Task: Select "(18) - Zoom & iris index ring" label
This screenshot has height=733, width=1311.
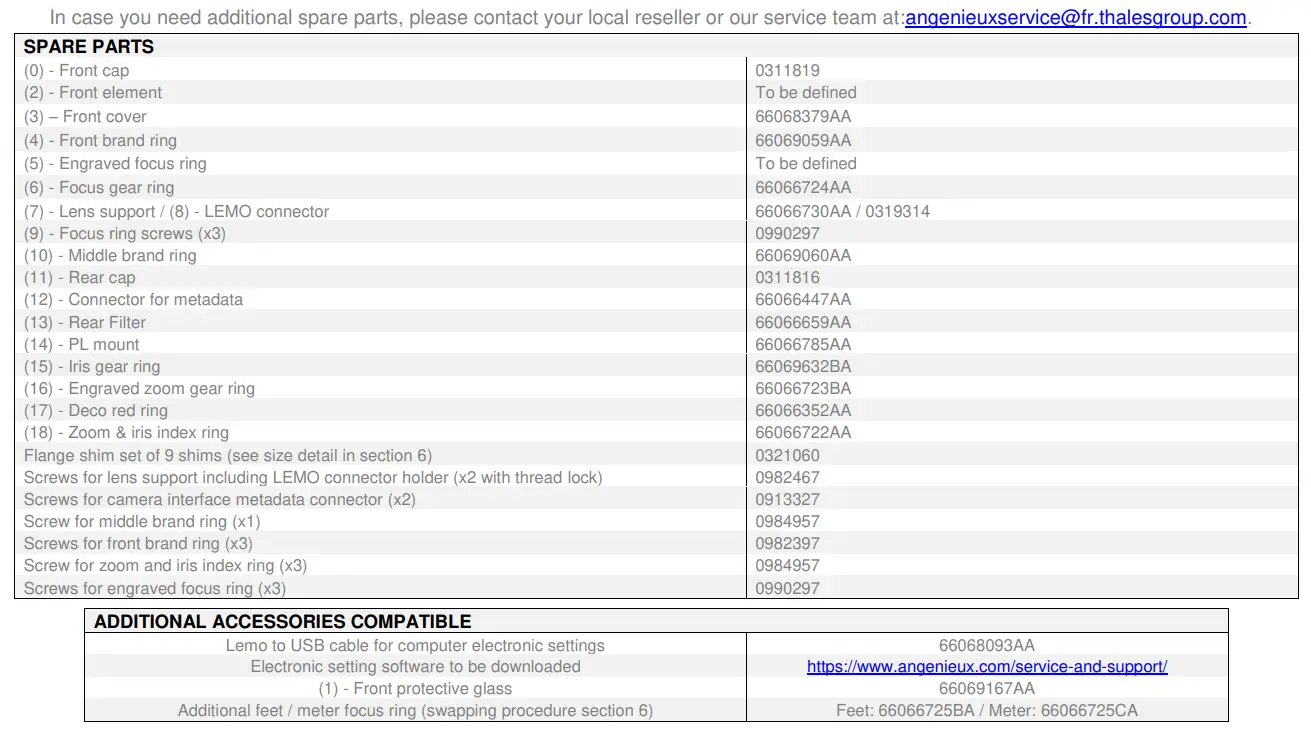Action: (127, 433)
